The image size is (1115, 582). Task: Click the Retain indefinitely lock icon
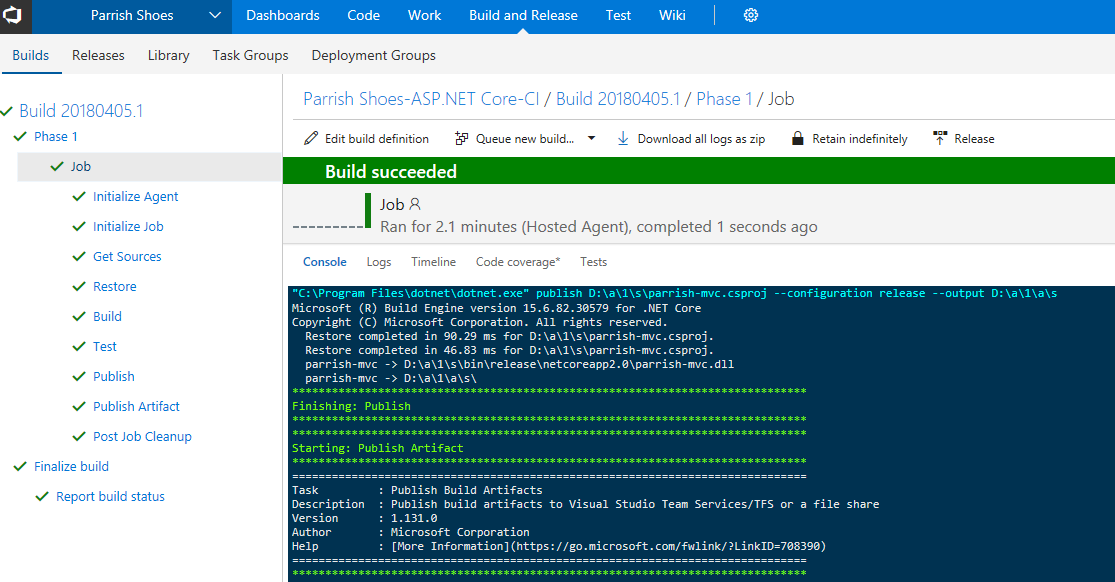[798, 139]
